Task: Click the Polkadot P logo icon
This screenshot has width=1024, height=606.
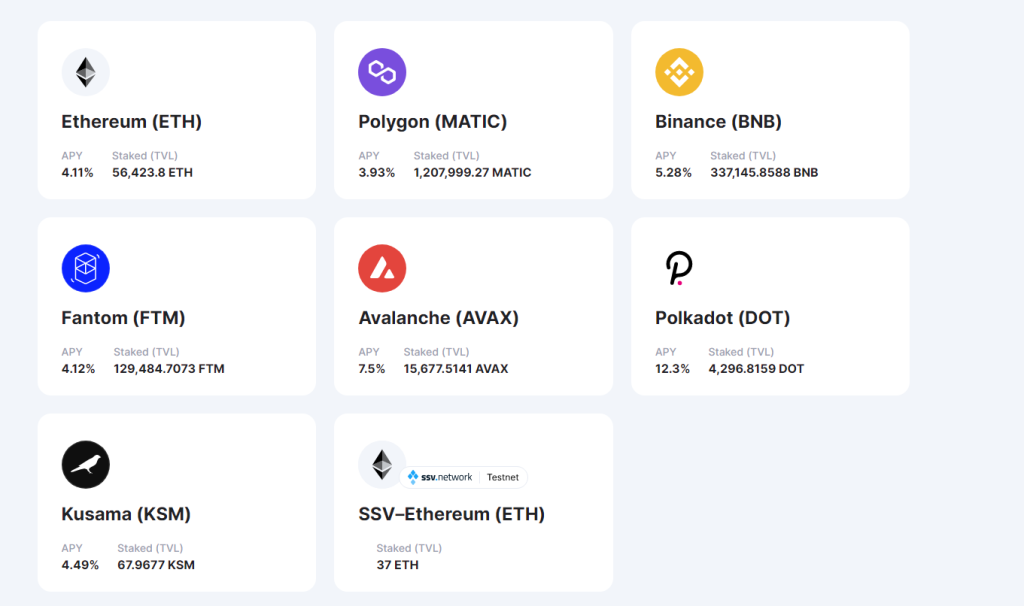Action: click(x=679, y=268)
